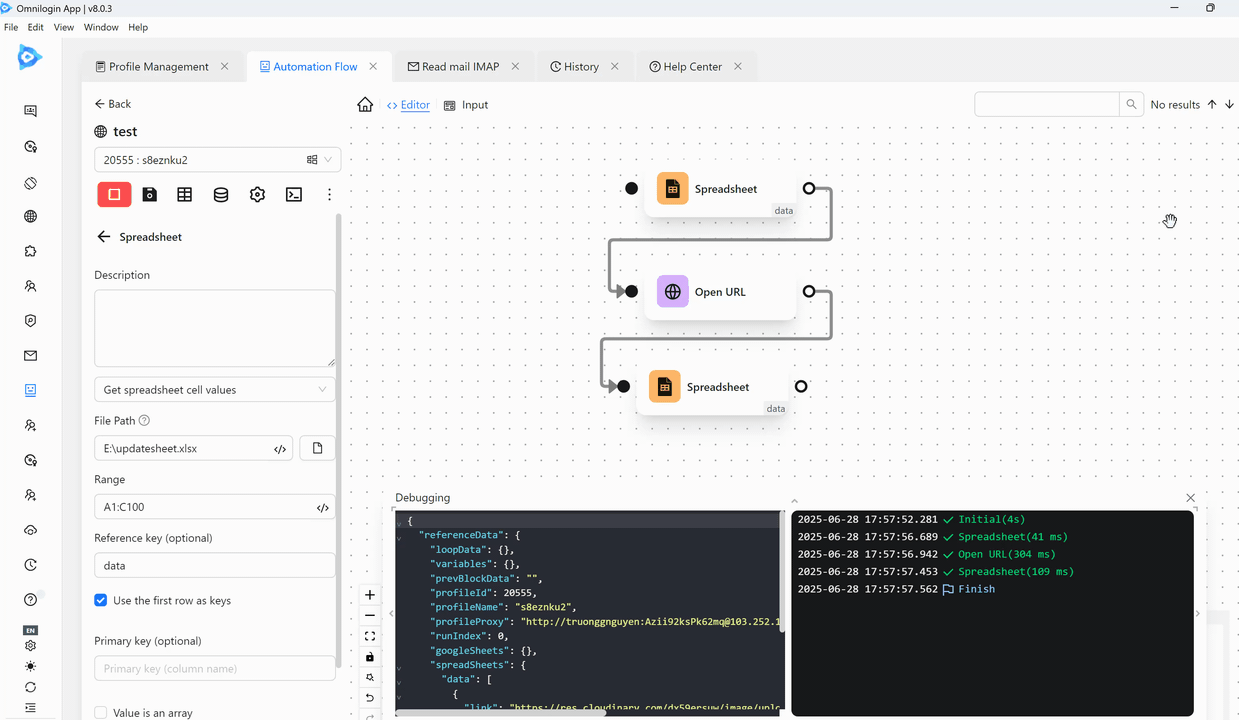
Task: Click the zoom in plus button on canvas
Action: pyautogui.click(x=370, y=595)
